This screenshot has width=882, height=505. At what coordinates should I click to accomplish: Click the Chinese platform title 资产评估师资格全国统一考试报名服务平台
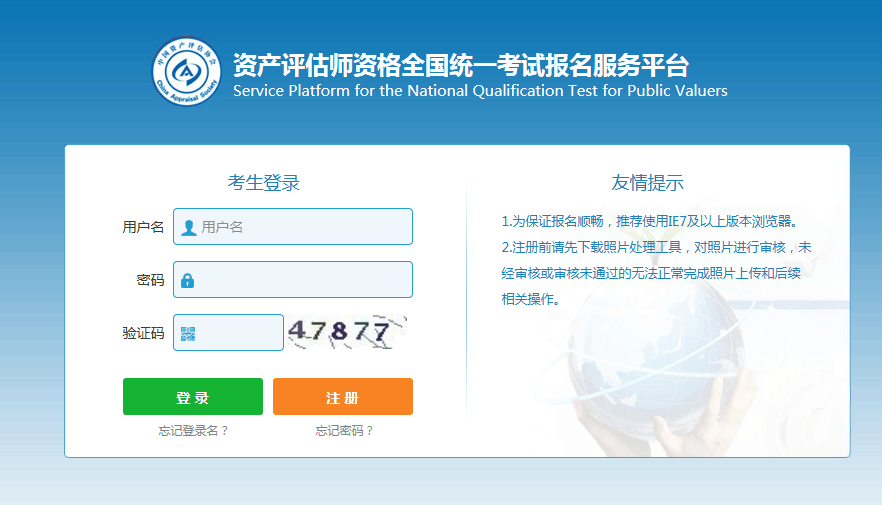460,66
